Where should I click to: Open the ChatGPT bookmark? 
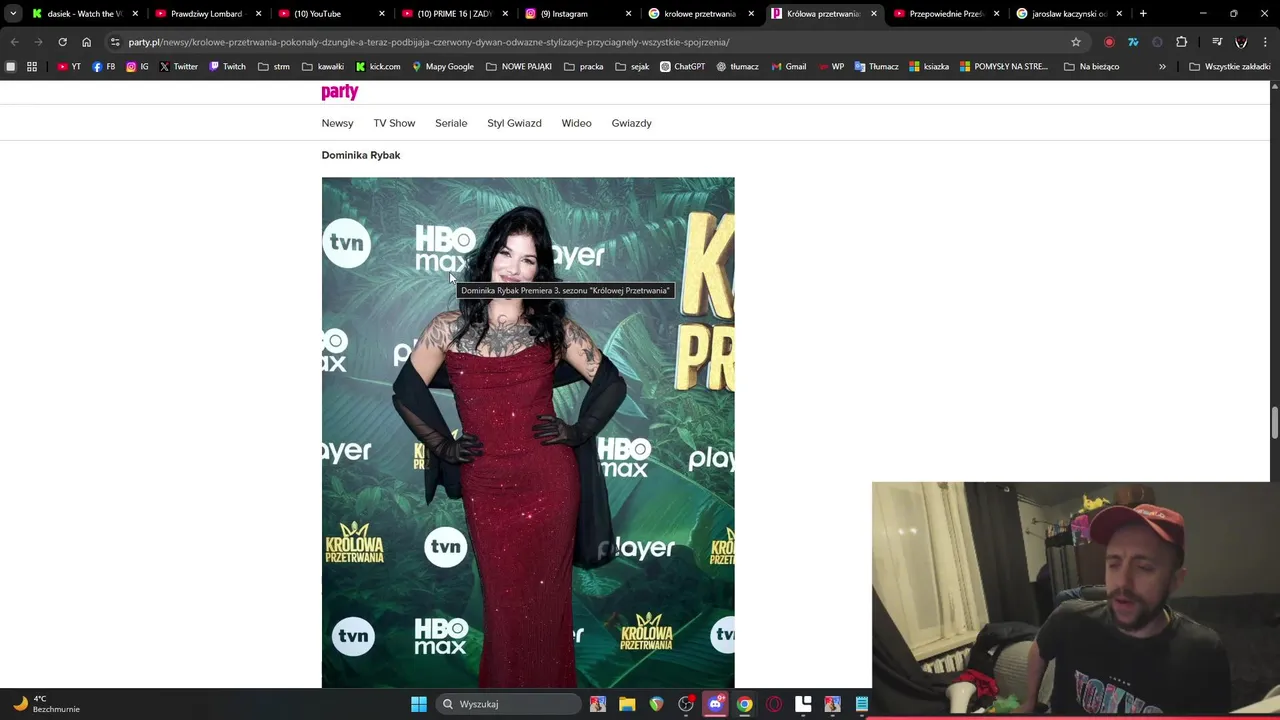click(682, 67)
